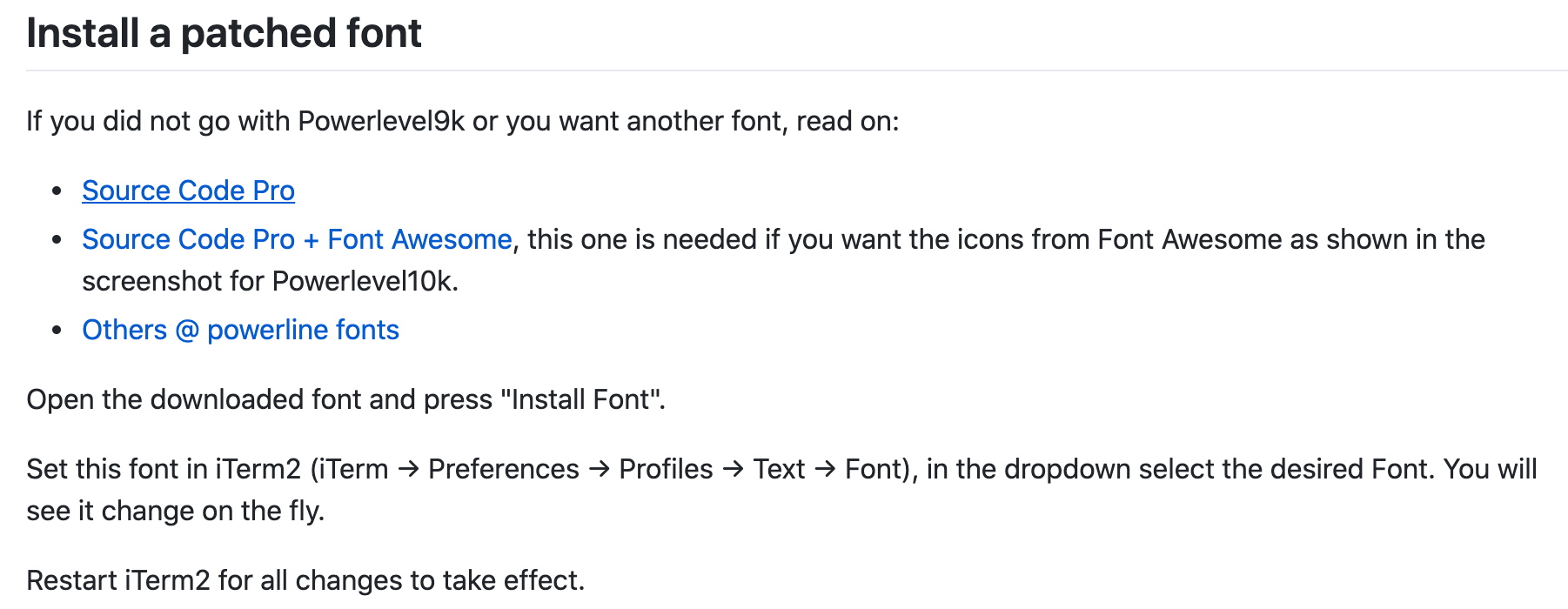Click the word Powerlevel10k in second bullet
The height and width of the screenshot is (609, 1568).
coord(362,281)
